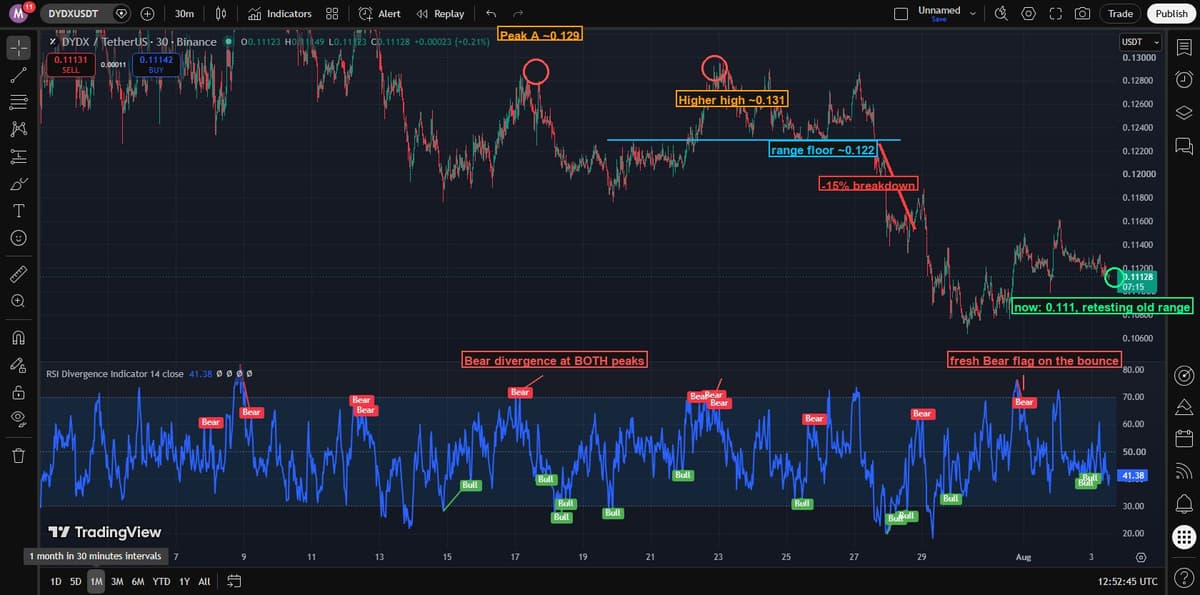Open the screener radar icon
The width and height of the screenshot is (1200, 595).
coord(1183,375)
